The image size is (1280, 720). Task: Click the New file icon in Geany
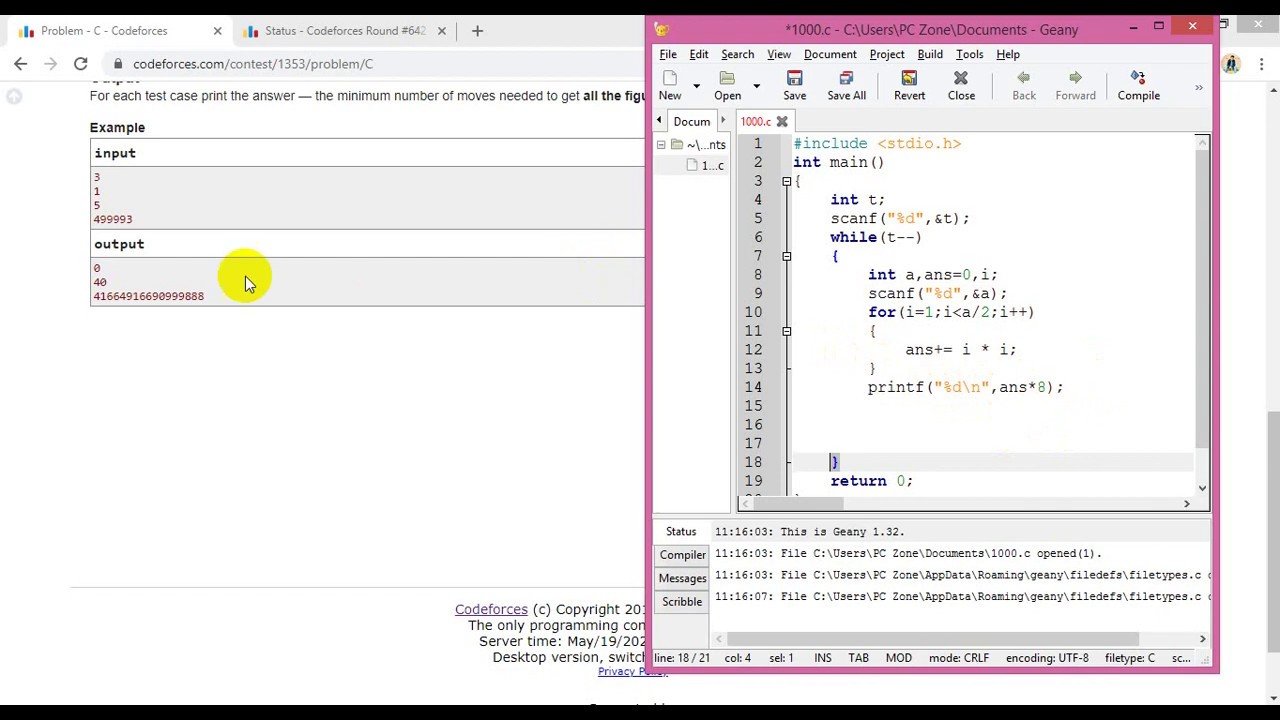[670, 85]
